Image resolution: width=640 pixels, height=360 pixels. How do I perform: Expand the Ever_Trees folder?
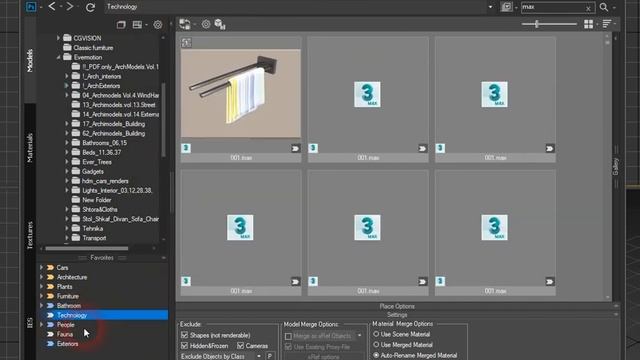tap(67, 162)
